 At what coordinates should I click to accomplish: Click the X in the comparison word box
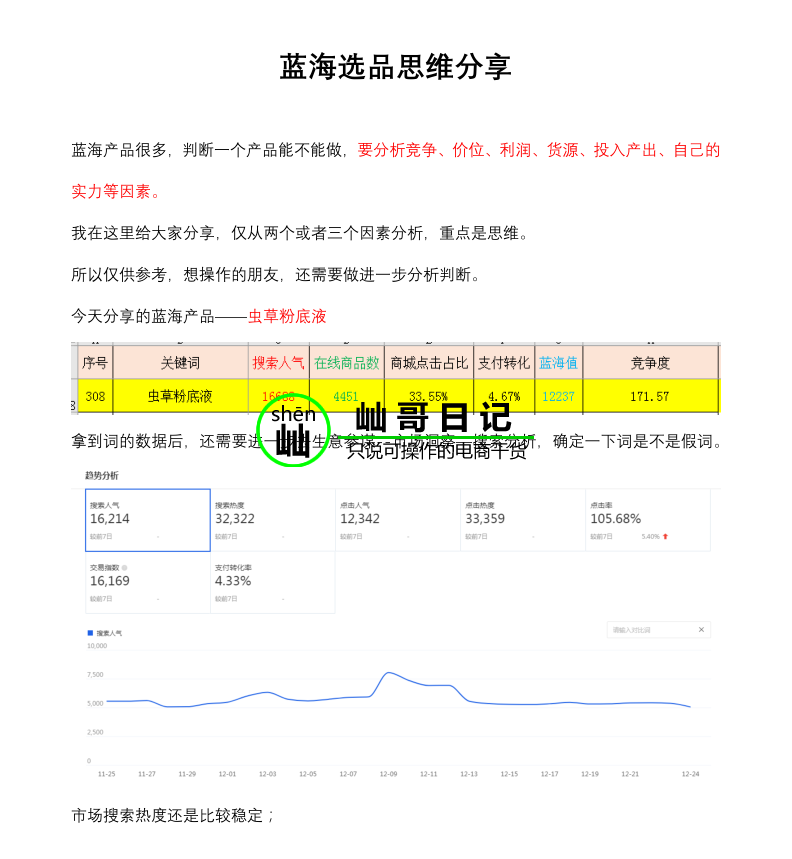[701, 630]
